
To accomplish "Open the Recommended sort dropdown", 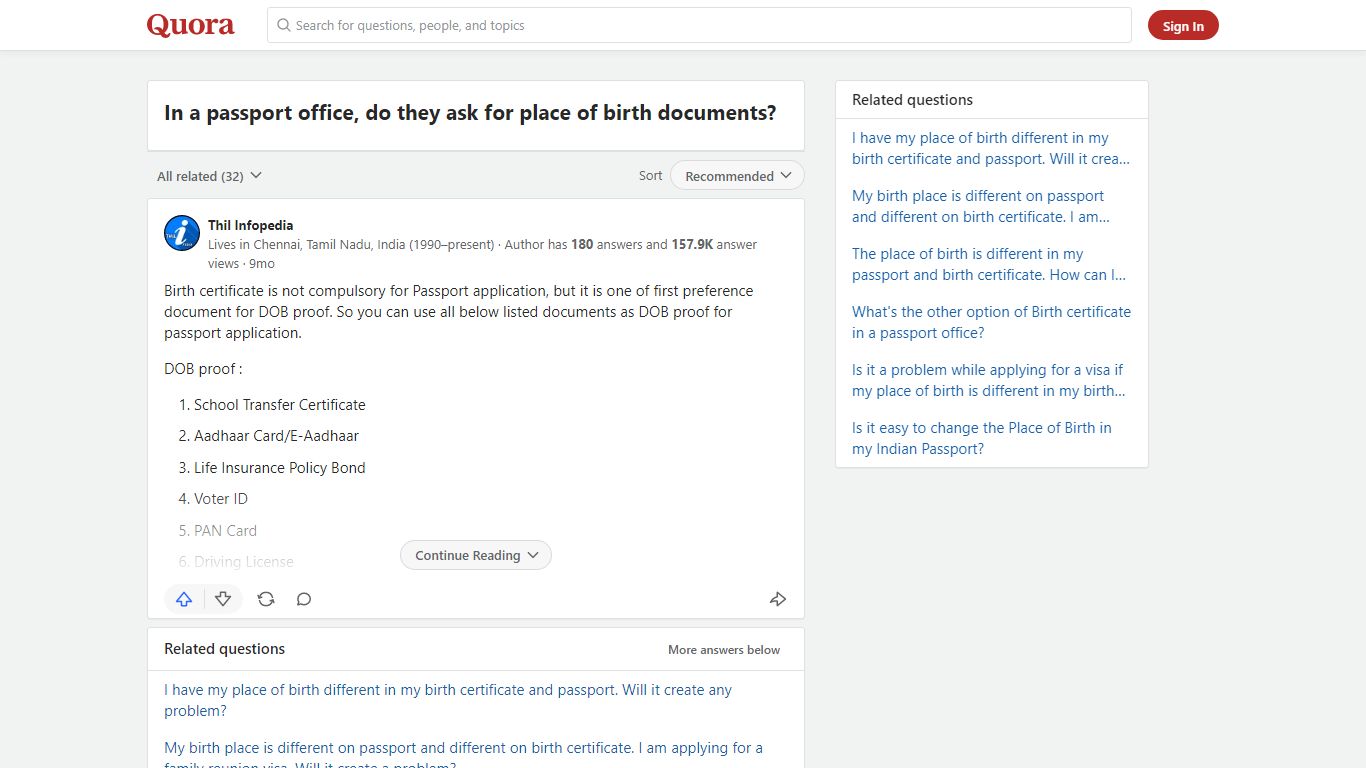I will pos(737,176).
